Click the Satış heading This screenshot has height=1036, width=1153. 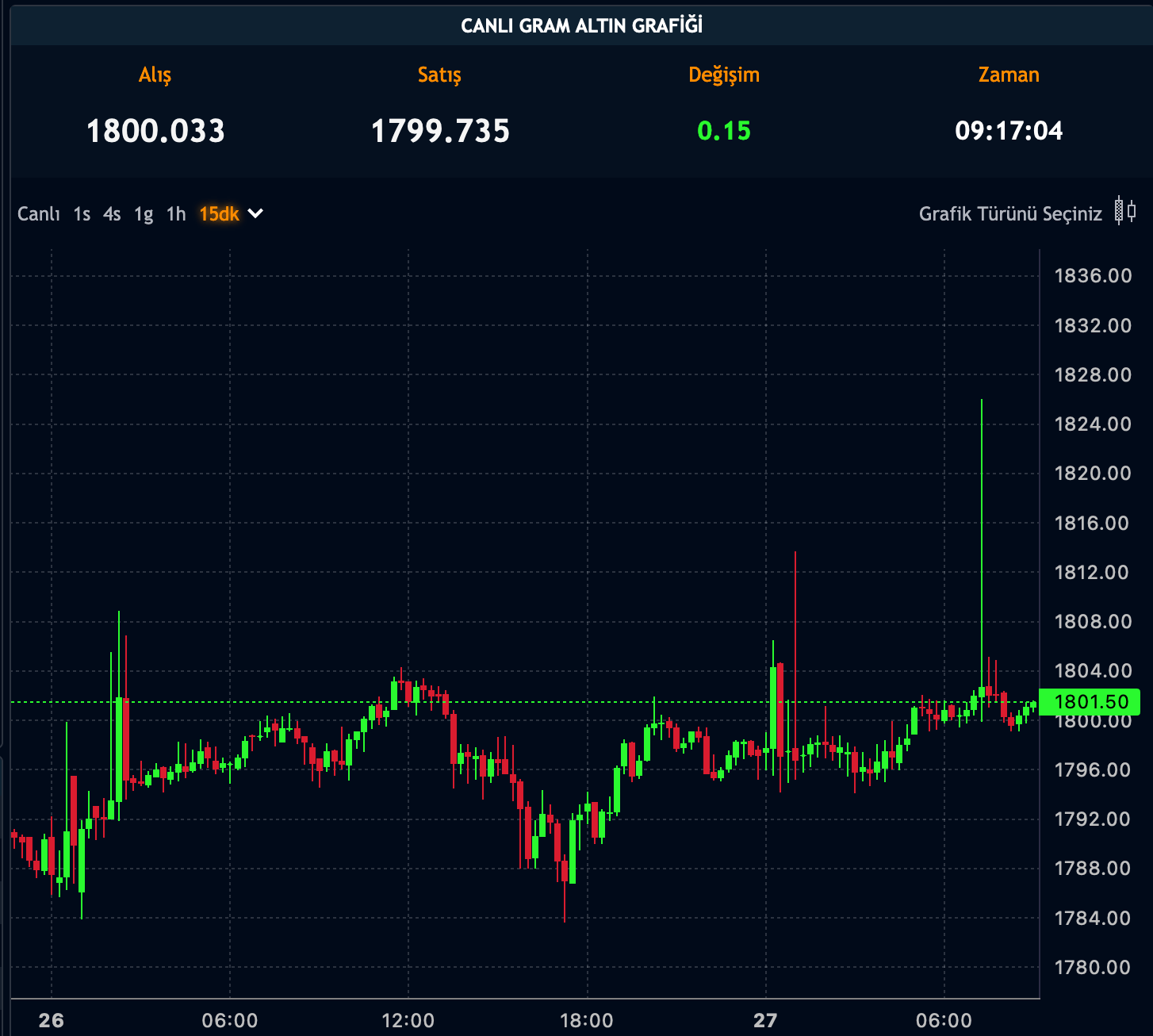point(440,75)
